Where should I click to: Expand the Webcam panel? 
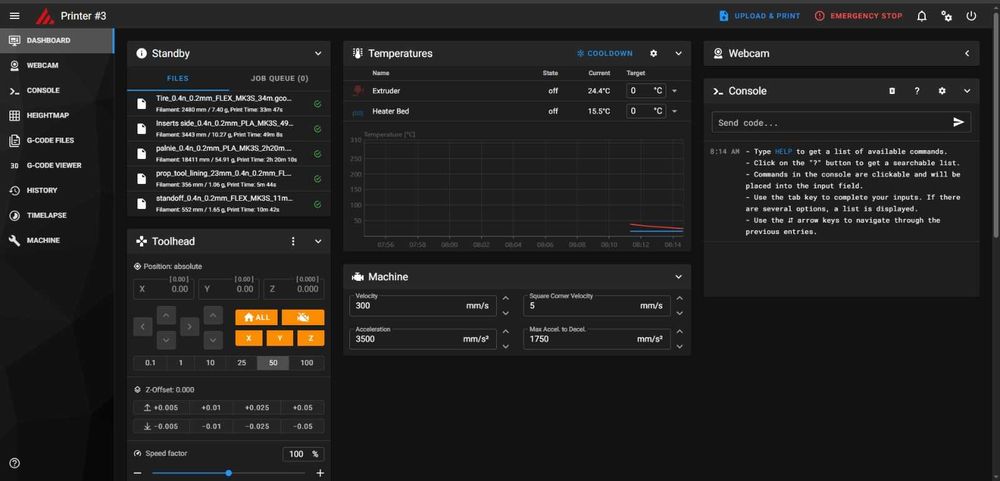coord(967,54)
